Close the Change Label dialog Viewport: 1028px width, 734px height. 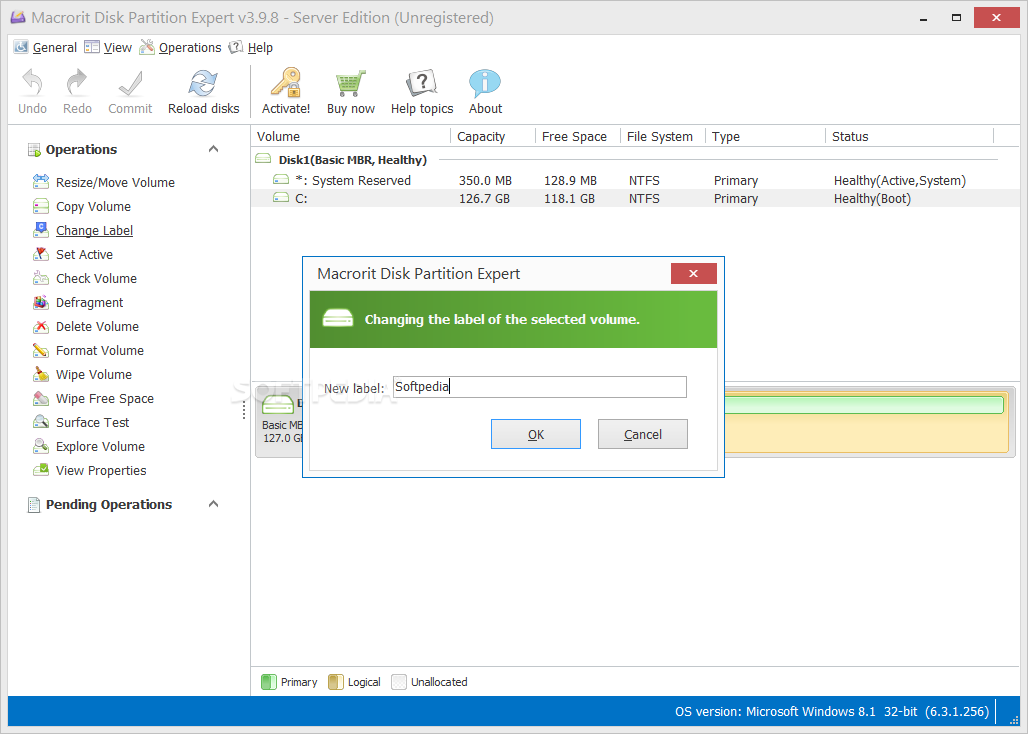[694, 273]
